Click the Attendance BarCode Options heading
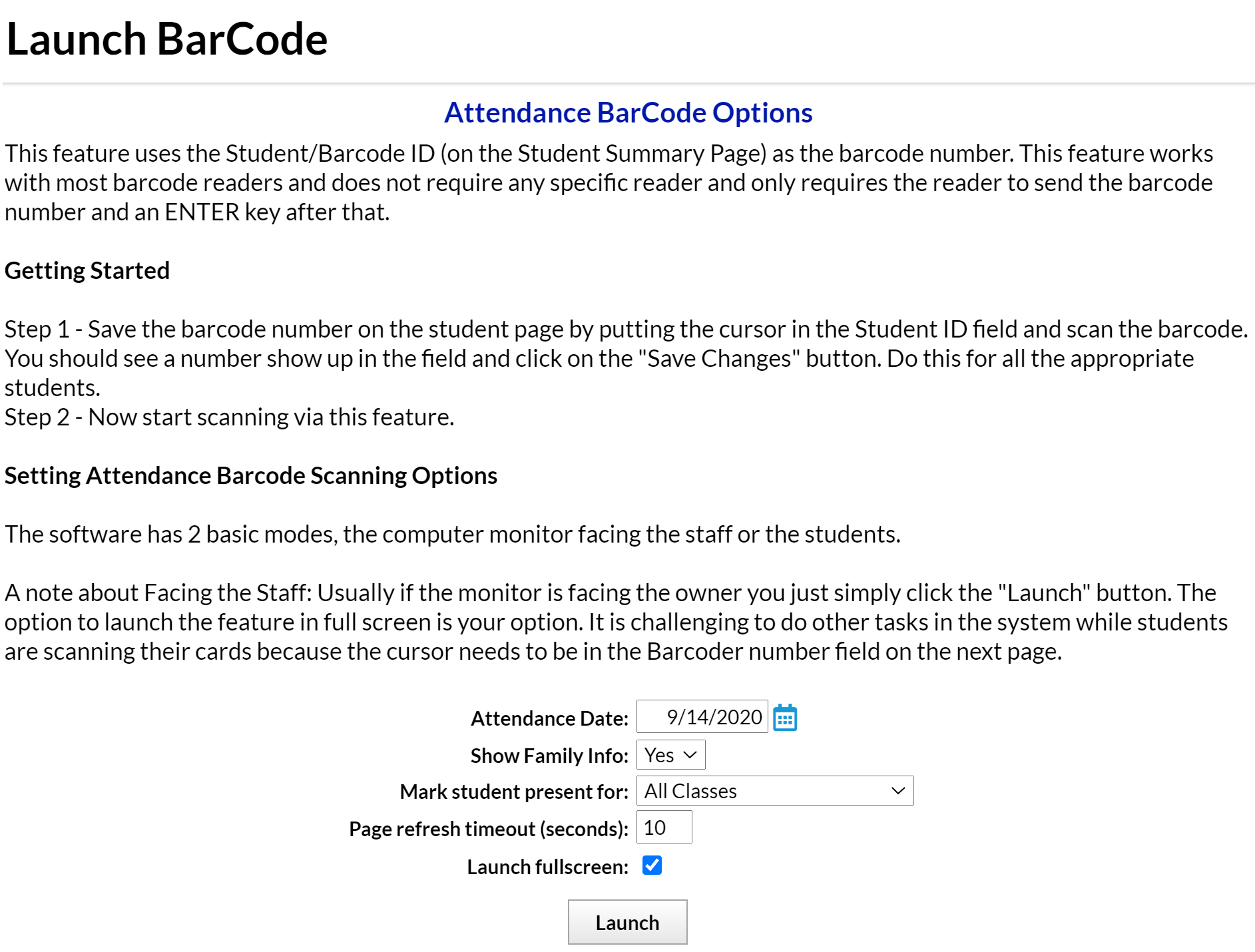1255x952 pixels. 628,113
